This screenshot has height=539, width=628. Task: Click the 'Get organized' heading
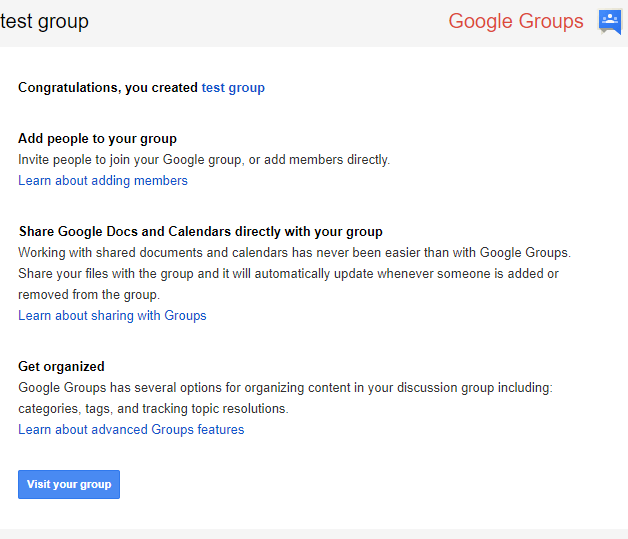(x=61, y=367)
